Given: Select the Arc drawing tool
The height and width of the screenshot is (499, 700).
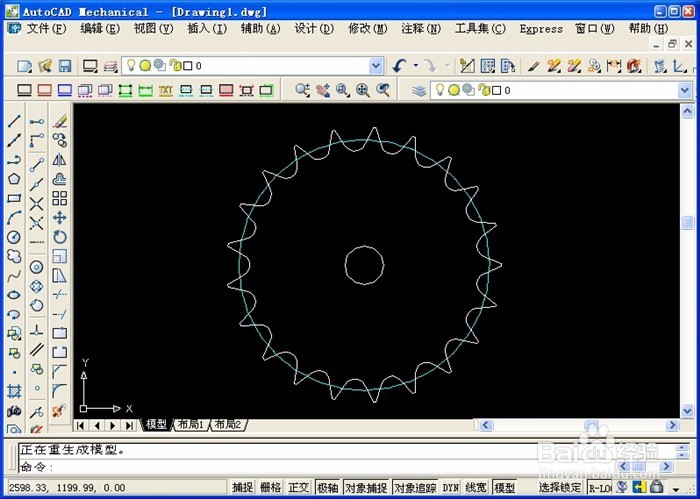Looking at the screenshot, I should pos(14,218).
